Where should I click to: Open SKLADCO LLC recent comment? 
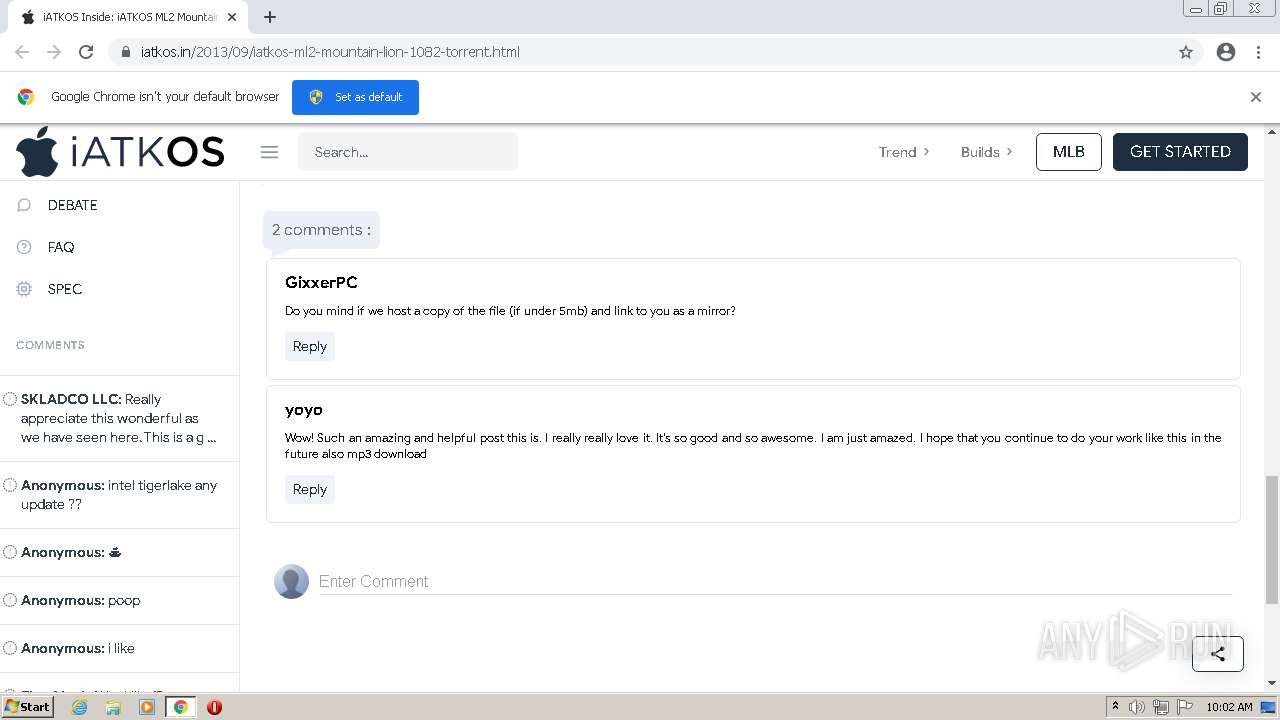click(119, 418)
